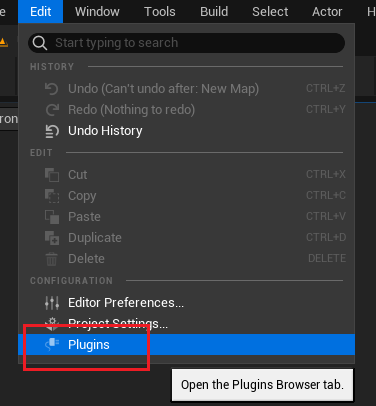This screenshot has height=406, width=376.
Task: Click the Plugins plug icon
Action: click(52, 345)
